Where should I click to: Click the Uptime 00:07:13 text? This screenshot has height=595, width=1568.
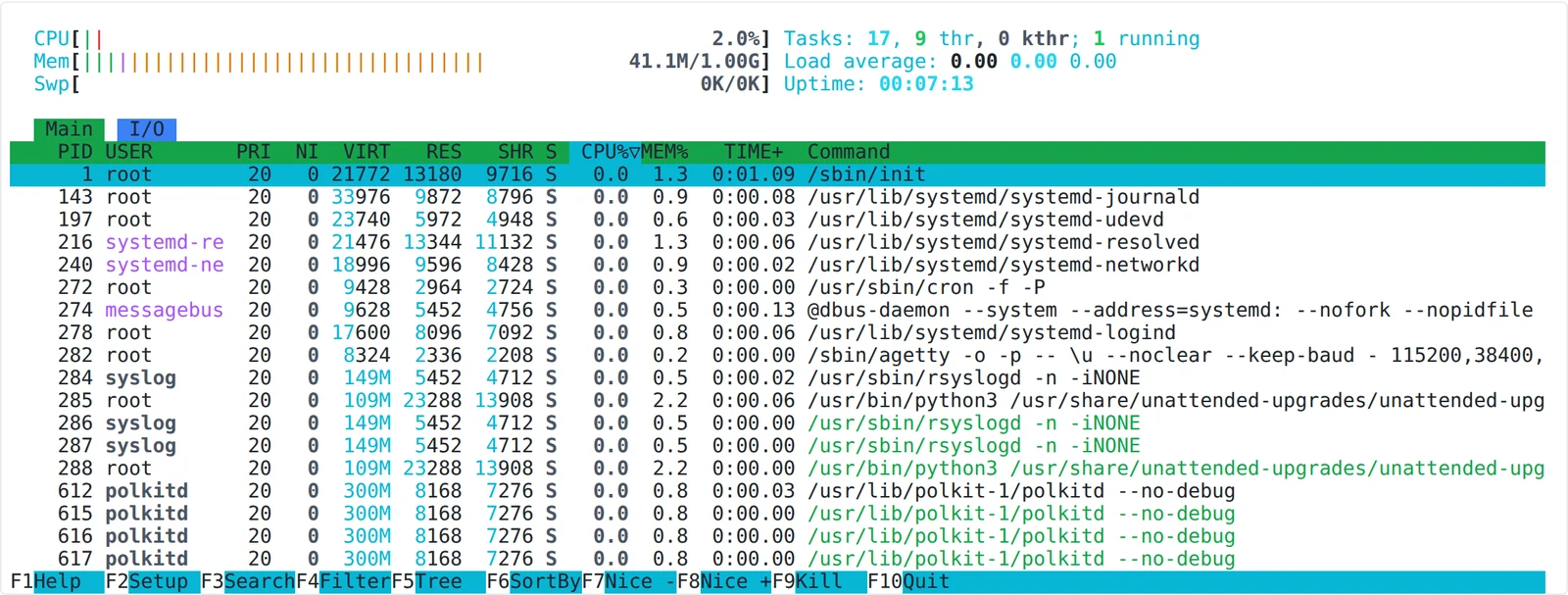pyautogui.click(x=879, y=84)
